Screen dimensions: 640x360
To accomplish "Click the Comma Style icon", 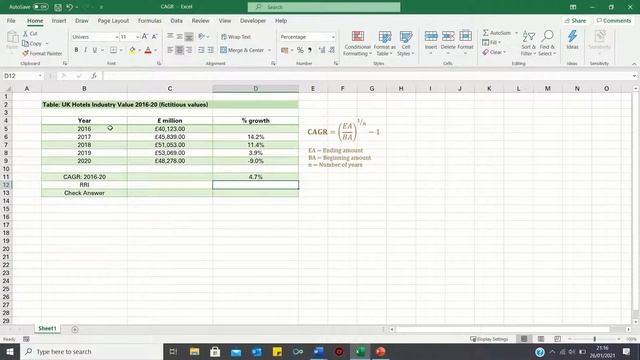I will 310,50.
